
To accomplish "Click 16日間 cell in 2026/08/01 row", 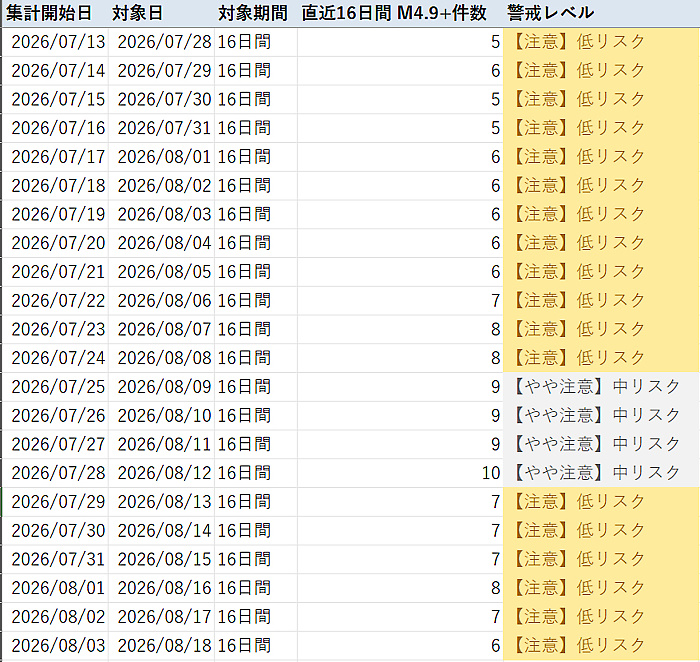I will pos(256,157).
